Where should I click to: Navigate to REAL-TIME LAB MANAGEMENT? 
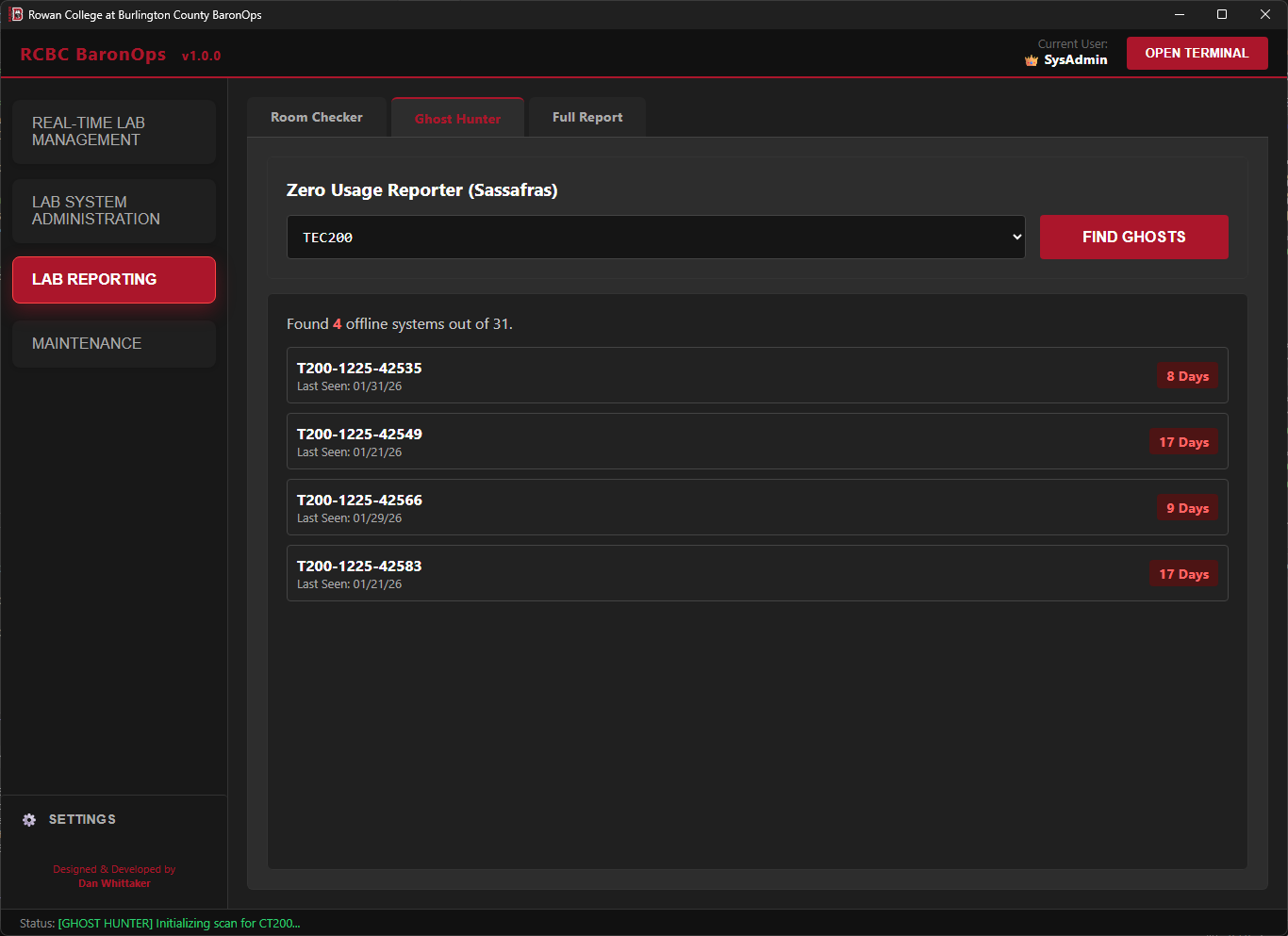pos(113,131)
